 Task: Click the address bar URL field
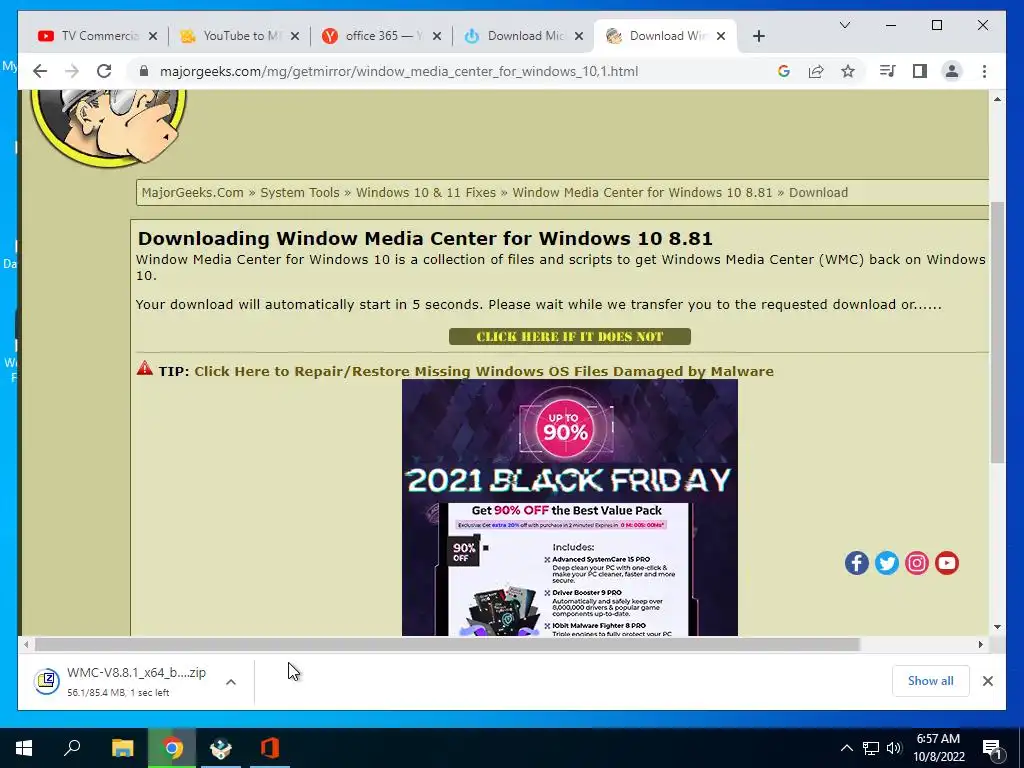398,71
